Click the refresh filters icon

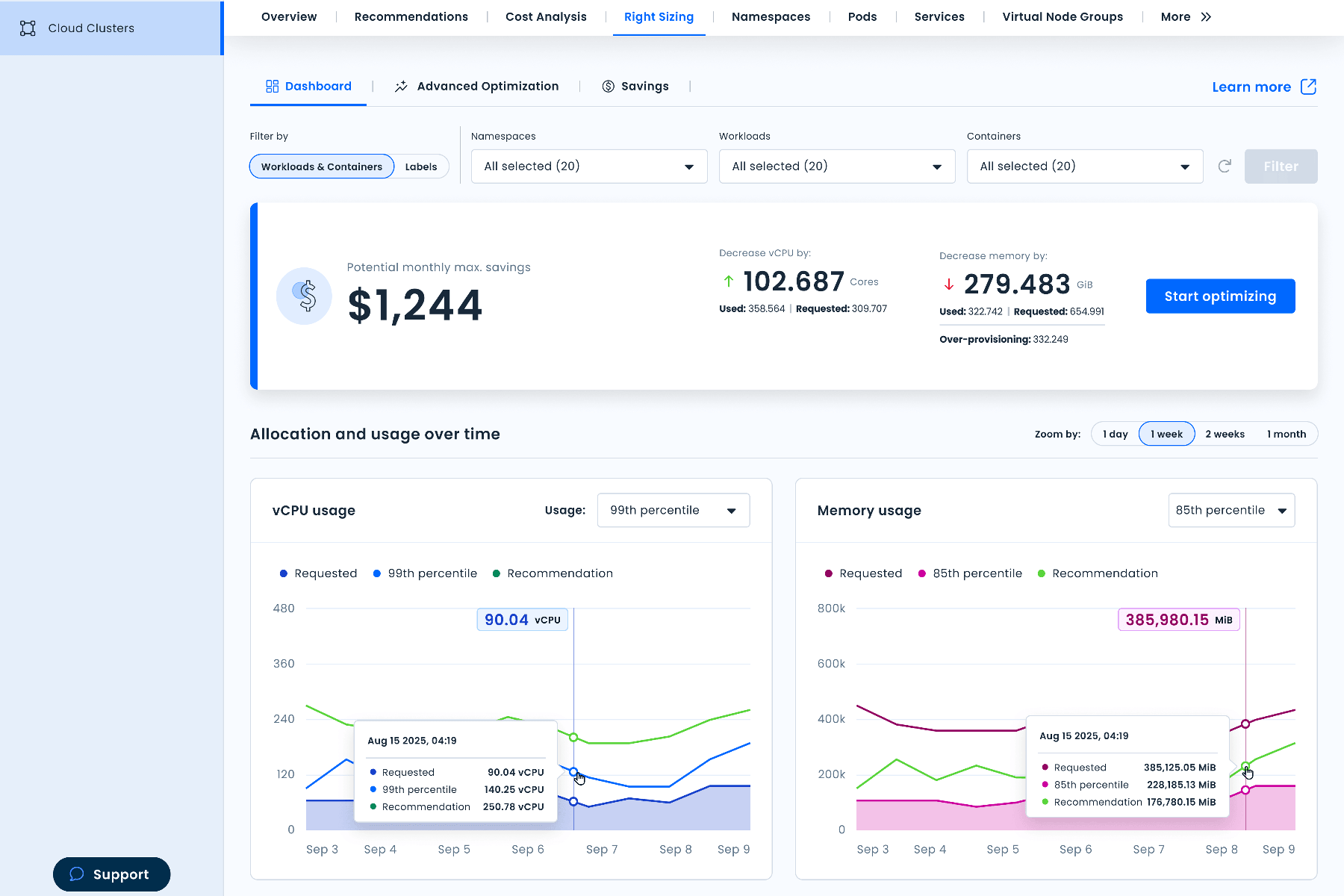click(1225, 167)
